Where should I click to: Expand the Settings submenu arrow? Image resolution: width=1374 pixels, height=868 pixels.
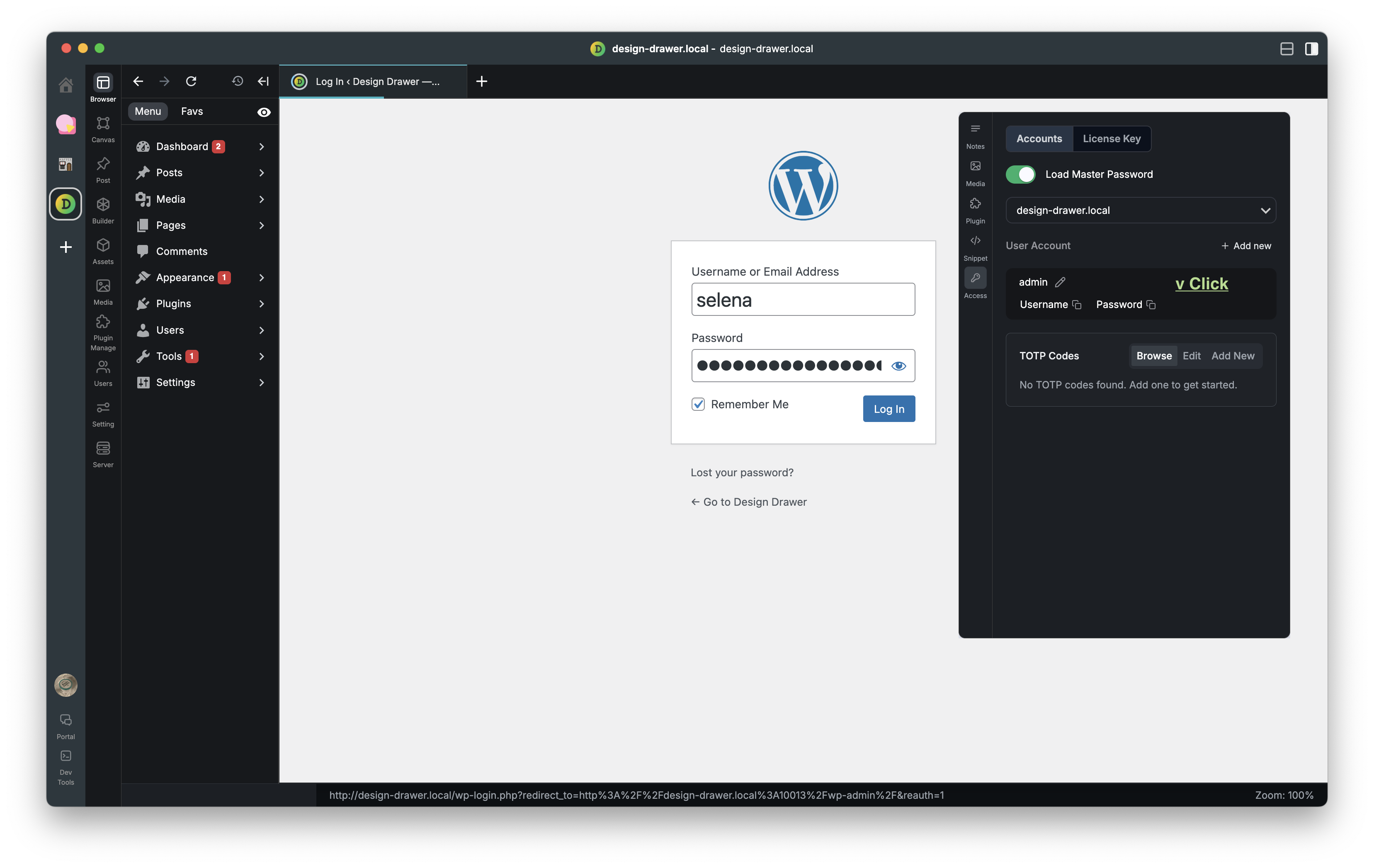click(261, 383)
